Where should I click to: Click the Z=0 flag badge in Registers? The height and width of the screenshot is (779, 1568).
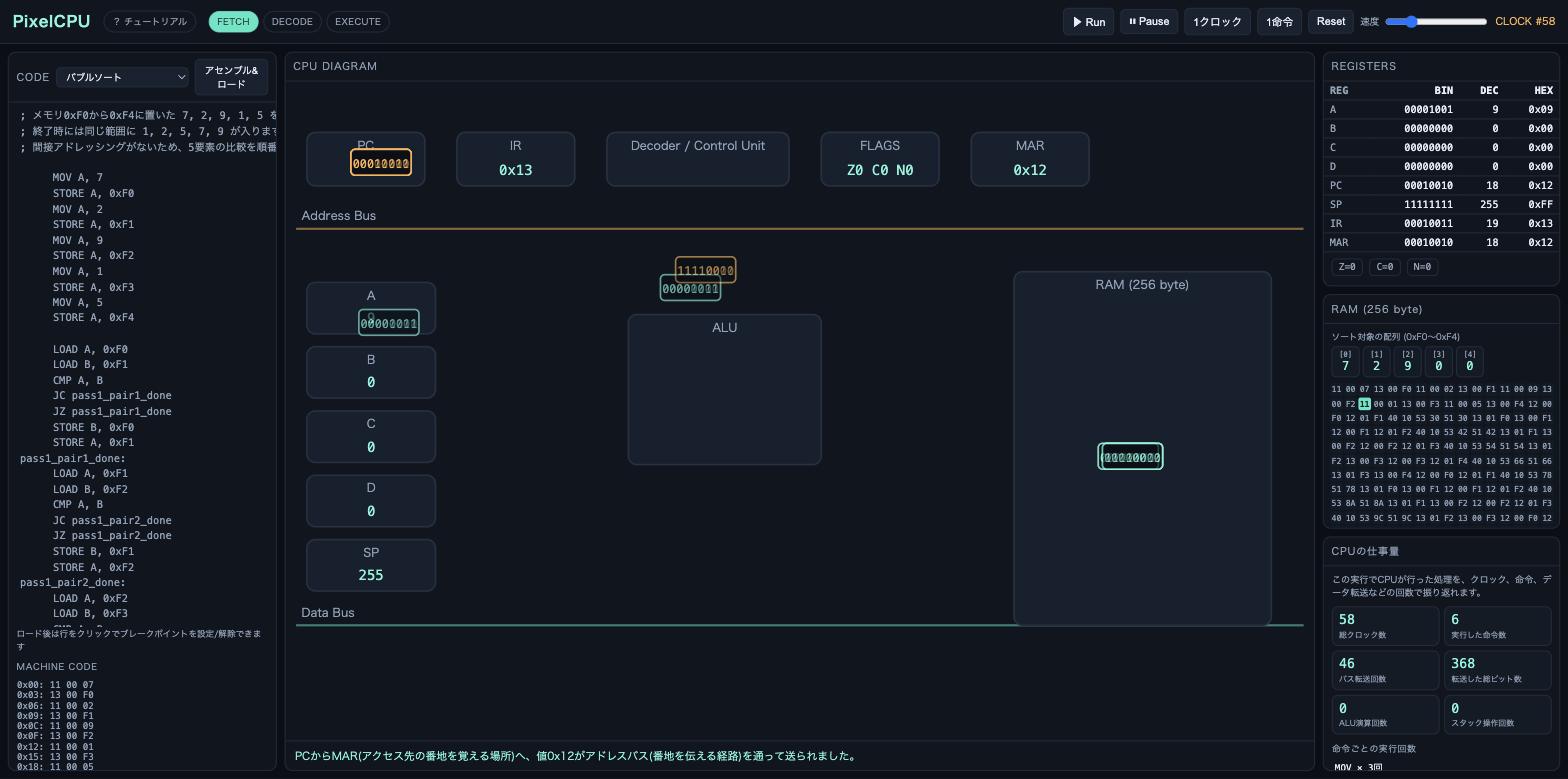(1347, 267)
